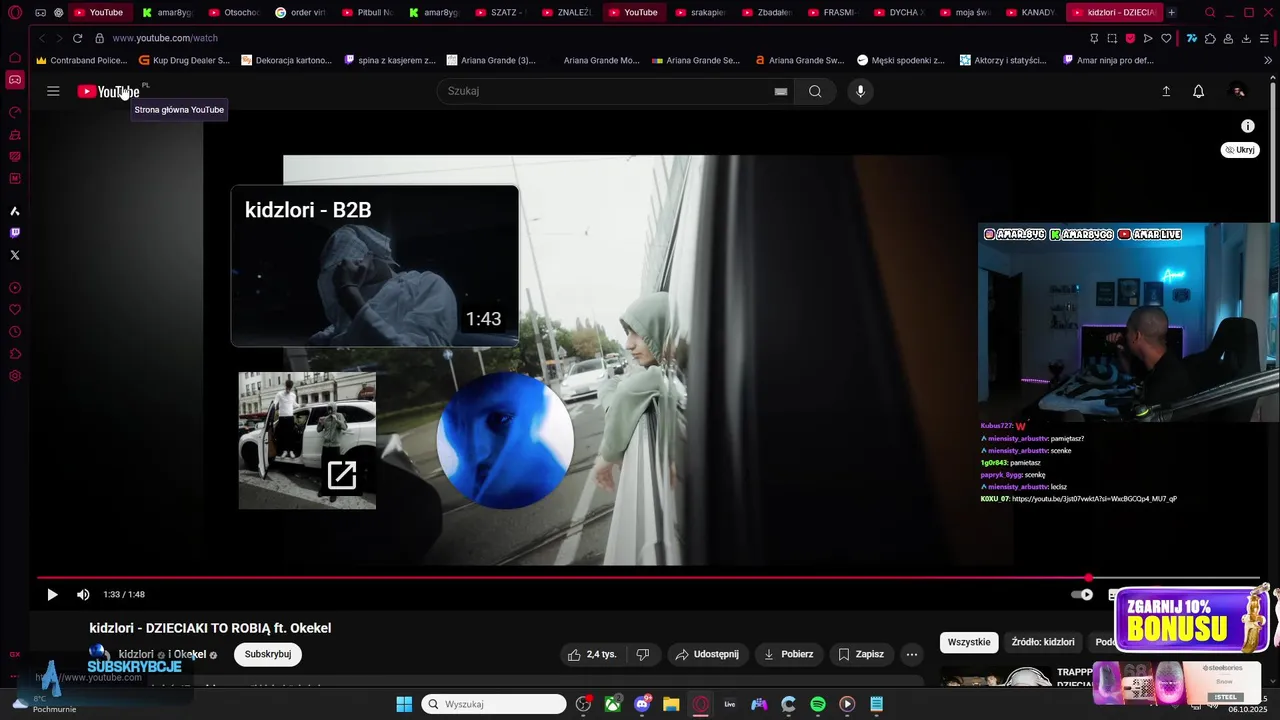Open the white car end screen thumbnail
This screenshot has width=1280, height=720.
pos(307,440)
